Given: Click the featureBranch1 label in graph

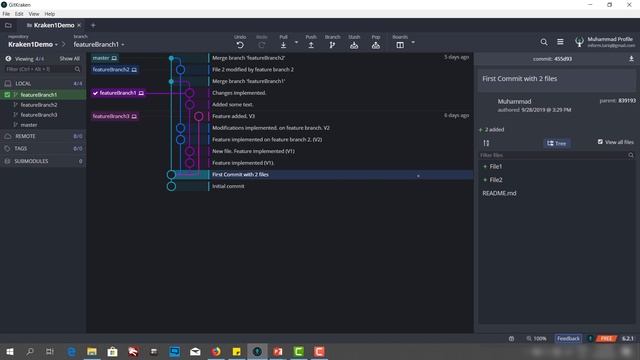Looking at the screenshot, I should click(118, 93).
